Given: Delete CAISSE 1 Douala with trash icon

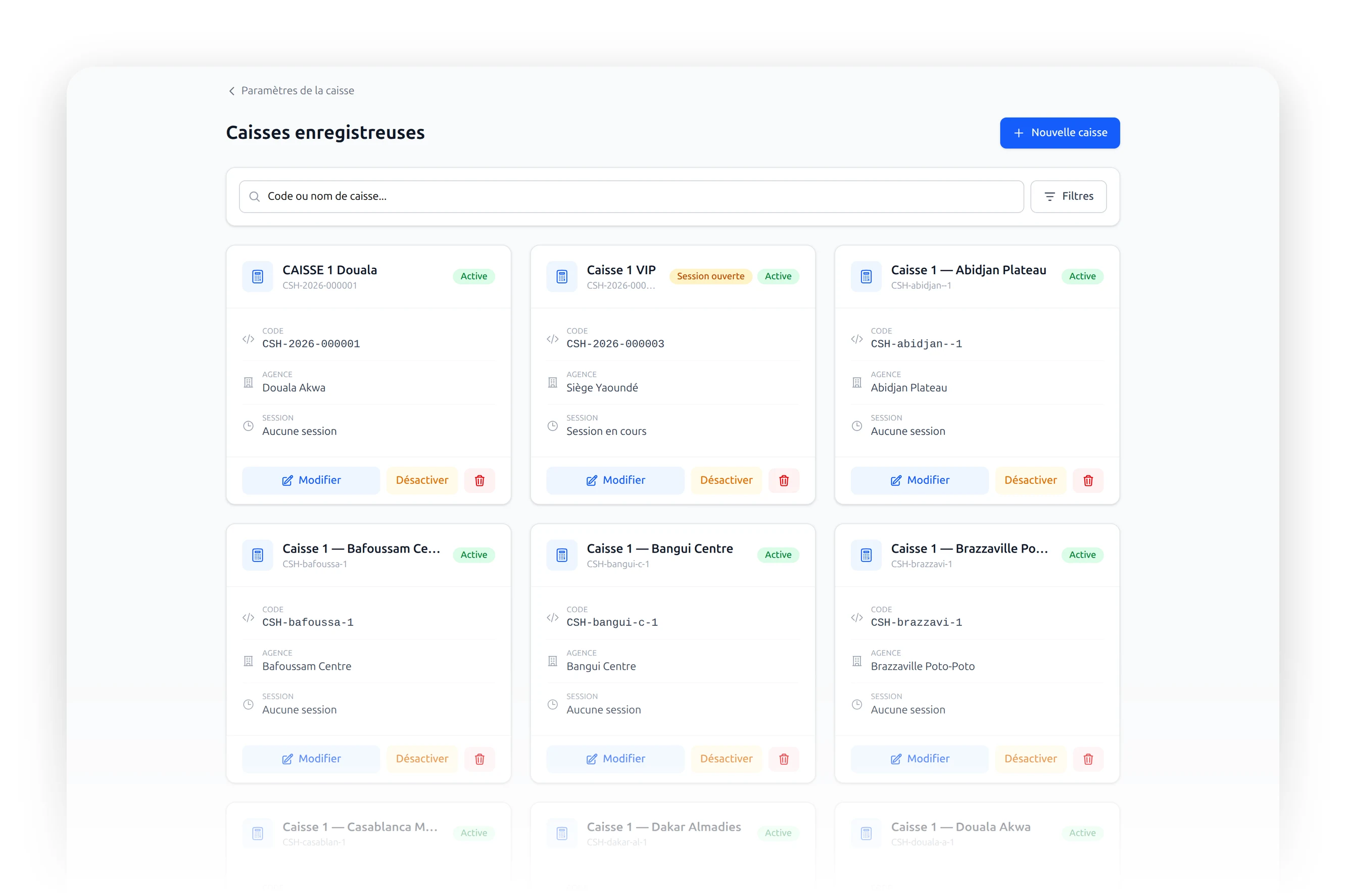Looking at the screenshot, I should (479, 480).
